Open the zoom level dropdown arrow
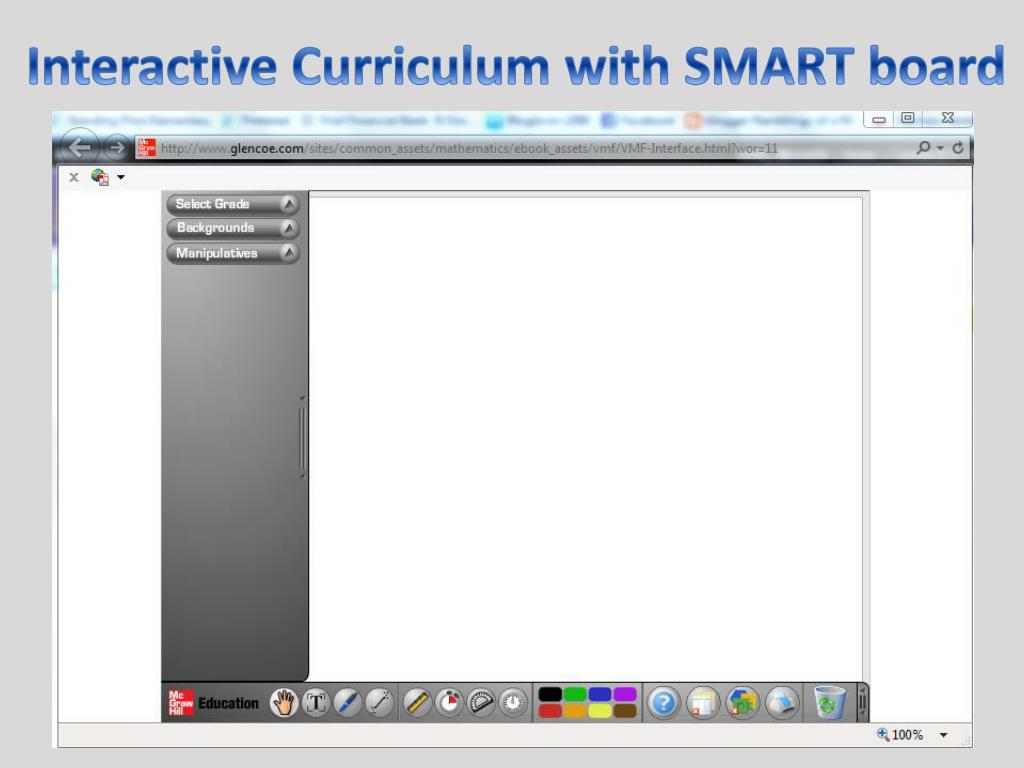The image size is (1024, 768). coord(943,735)
